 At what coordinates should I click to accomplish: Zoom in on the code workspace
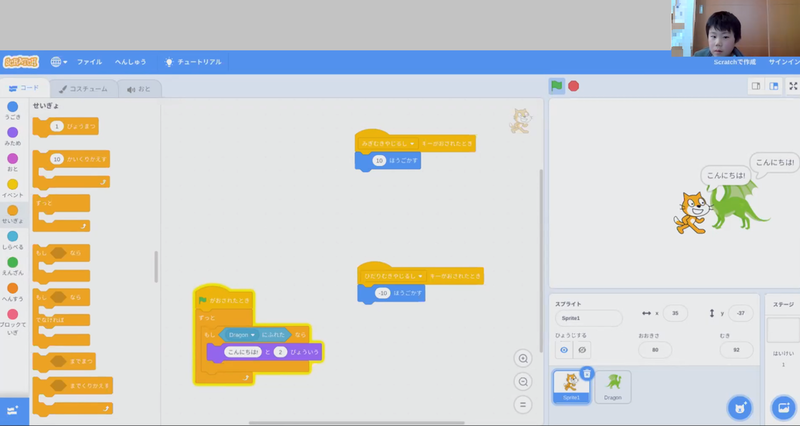[522, 359]
